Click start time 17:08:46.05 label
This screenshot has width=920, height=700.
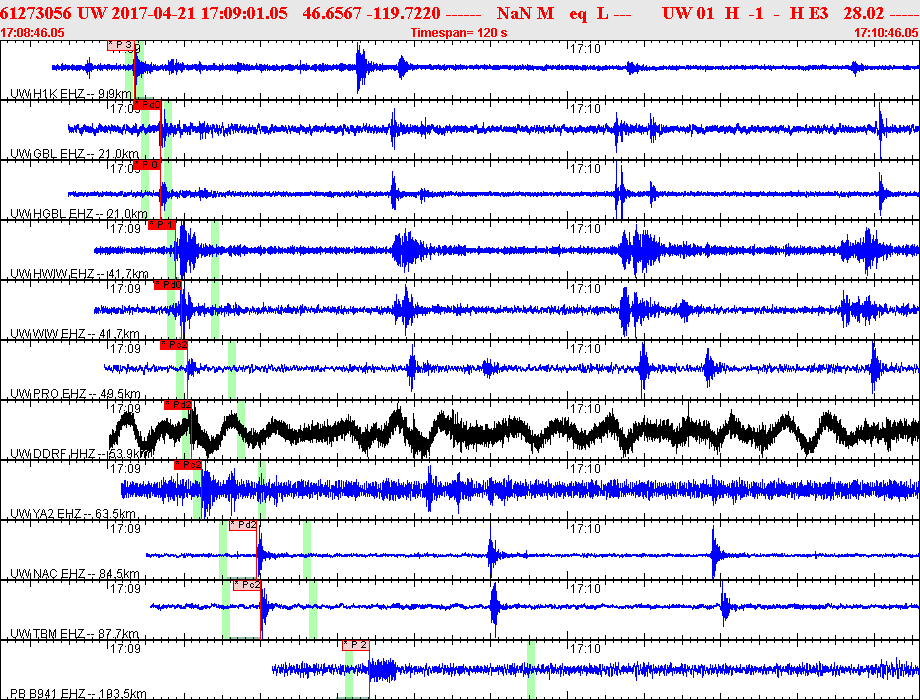click(x=32, y=33)
